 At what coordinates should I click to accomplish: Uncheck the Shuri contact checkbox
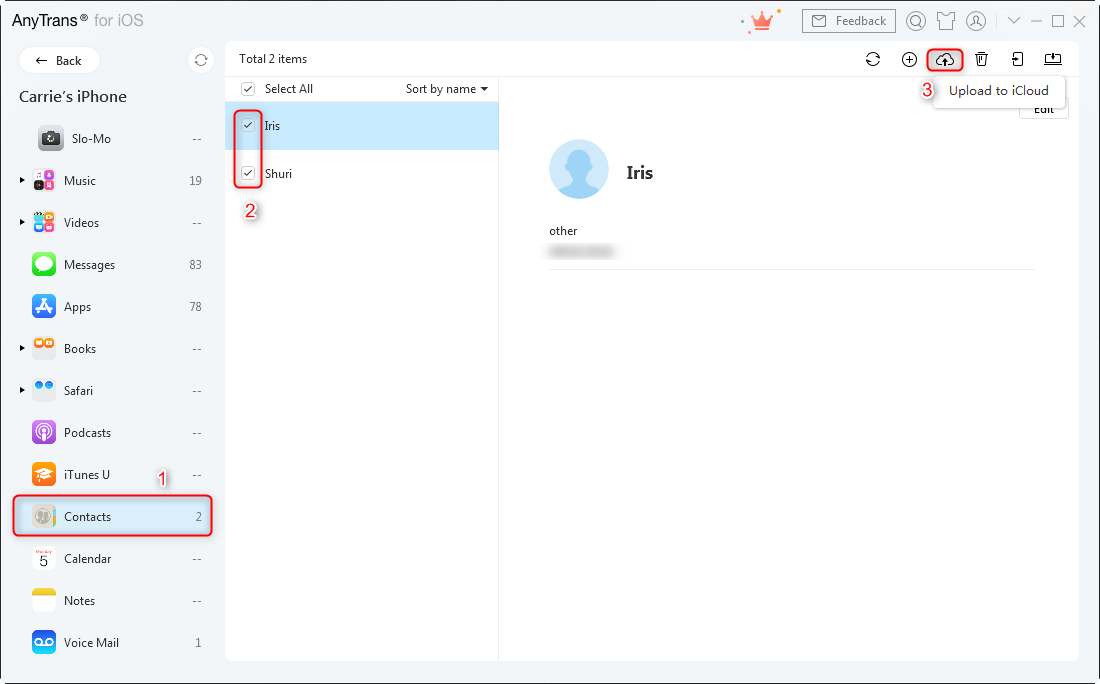pos(248,173)
